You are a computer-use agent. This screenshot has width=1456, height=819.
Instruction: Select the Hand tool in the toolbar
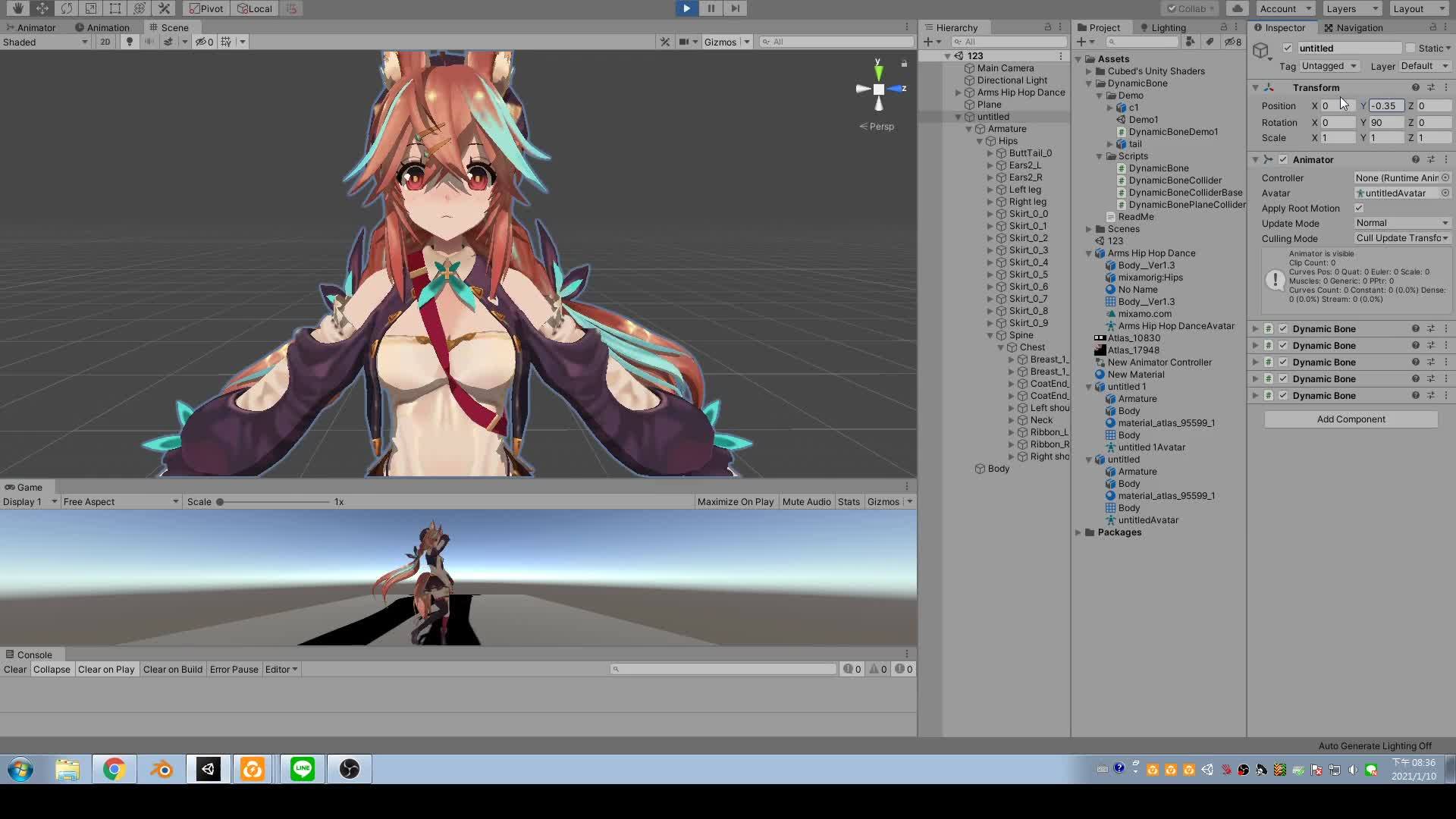17,8
